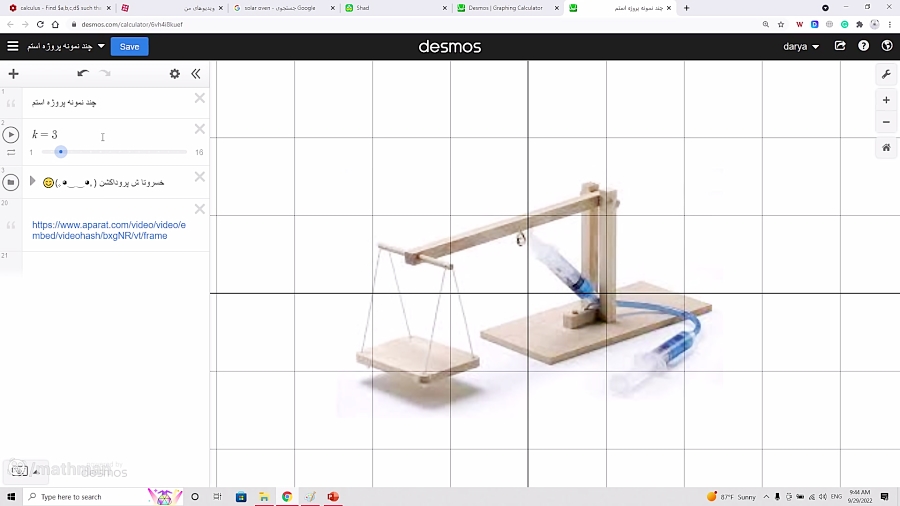
Task: Delete the folder row 3
Action: click(x=199, y=177)
